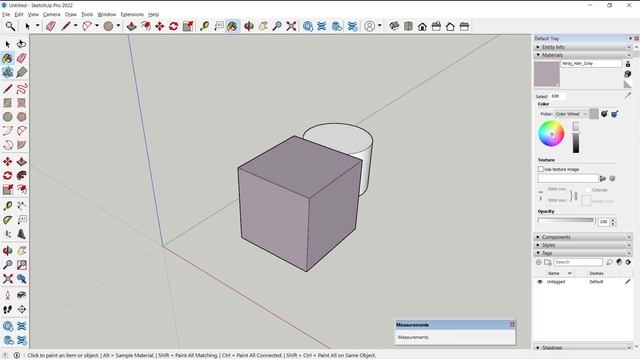Expand the Shadows panel
This screenshot has width=640, height=360.
point(582,347)
